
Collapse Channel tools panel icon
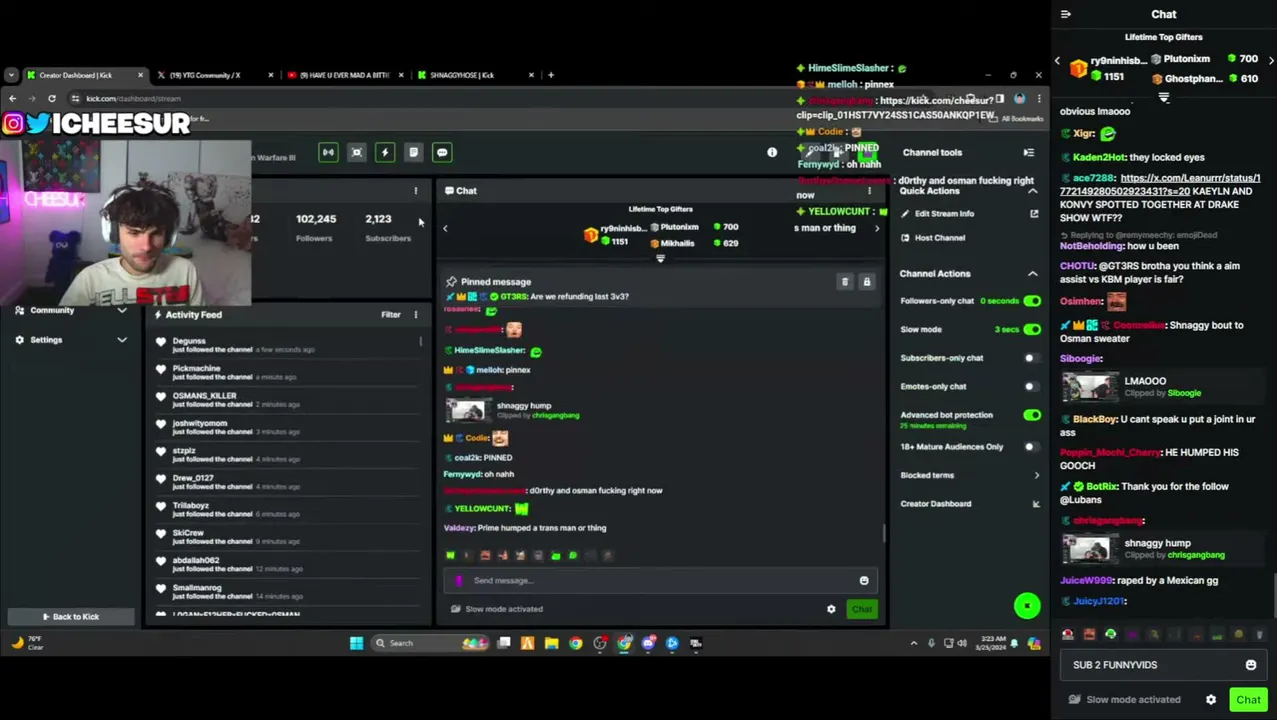click(x=1028, y=152)
